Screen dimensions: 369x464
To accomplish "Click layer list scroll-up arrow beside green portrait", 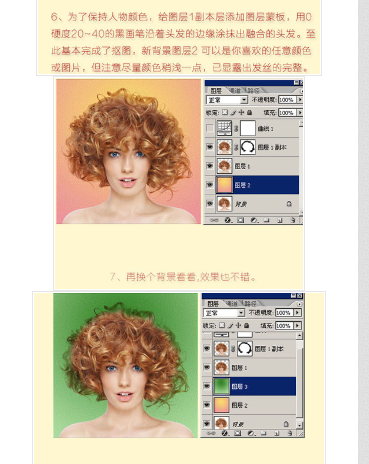I will [299, 336].
